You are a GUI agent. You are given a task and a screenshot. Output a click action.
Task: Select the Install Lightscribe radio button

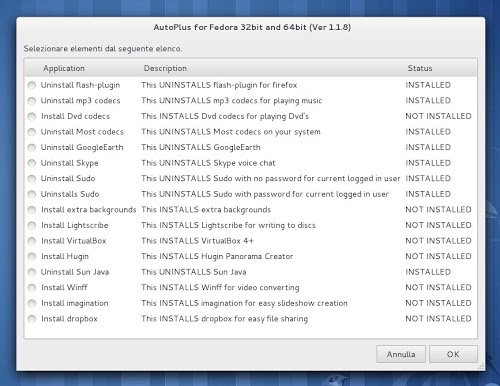point(32,225)
